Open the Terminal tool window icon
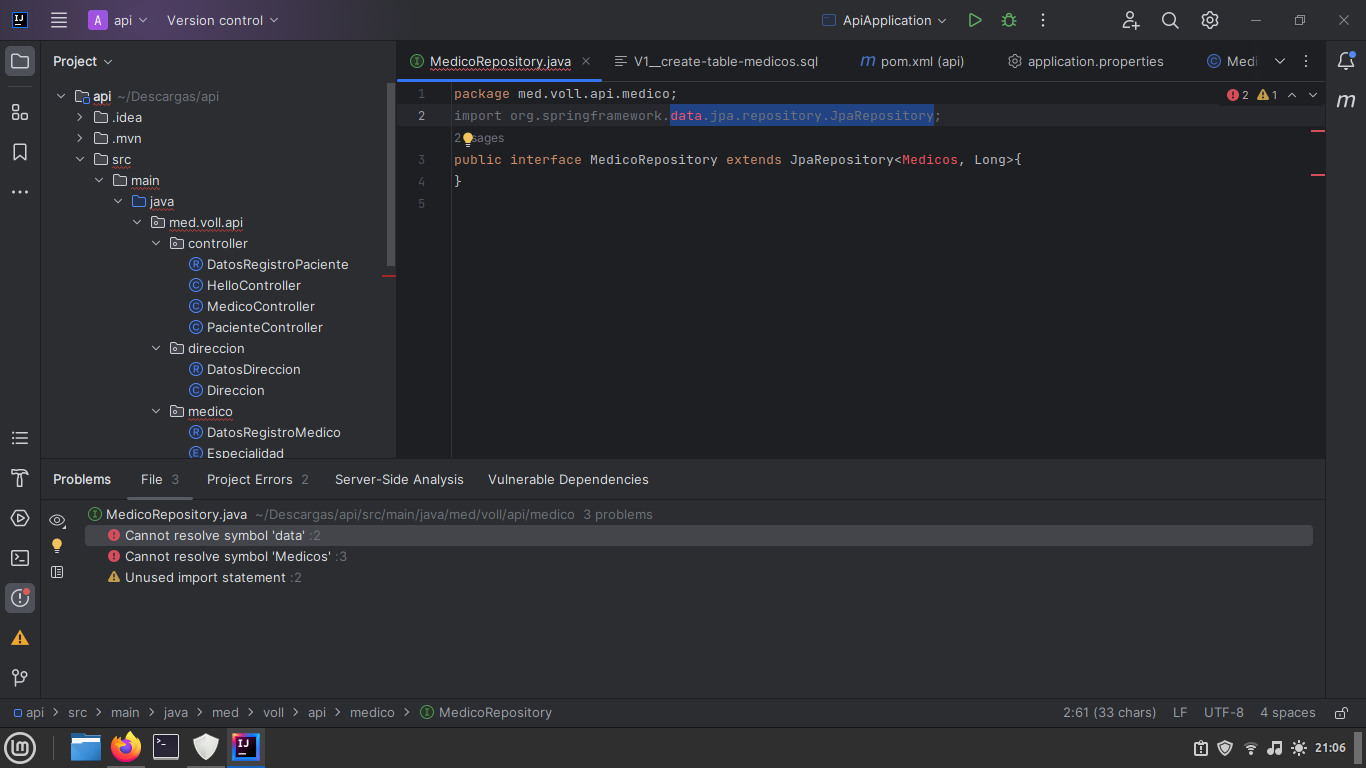The height and width of the screenshot is (768, 1366). pos(20,558)
